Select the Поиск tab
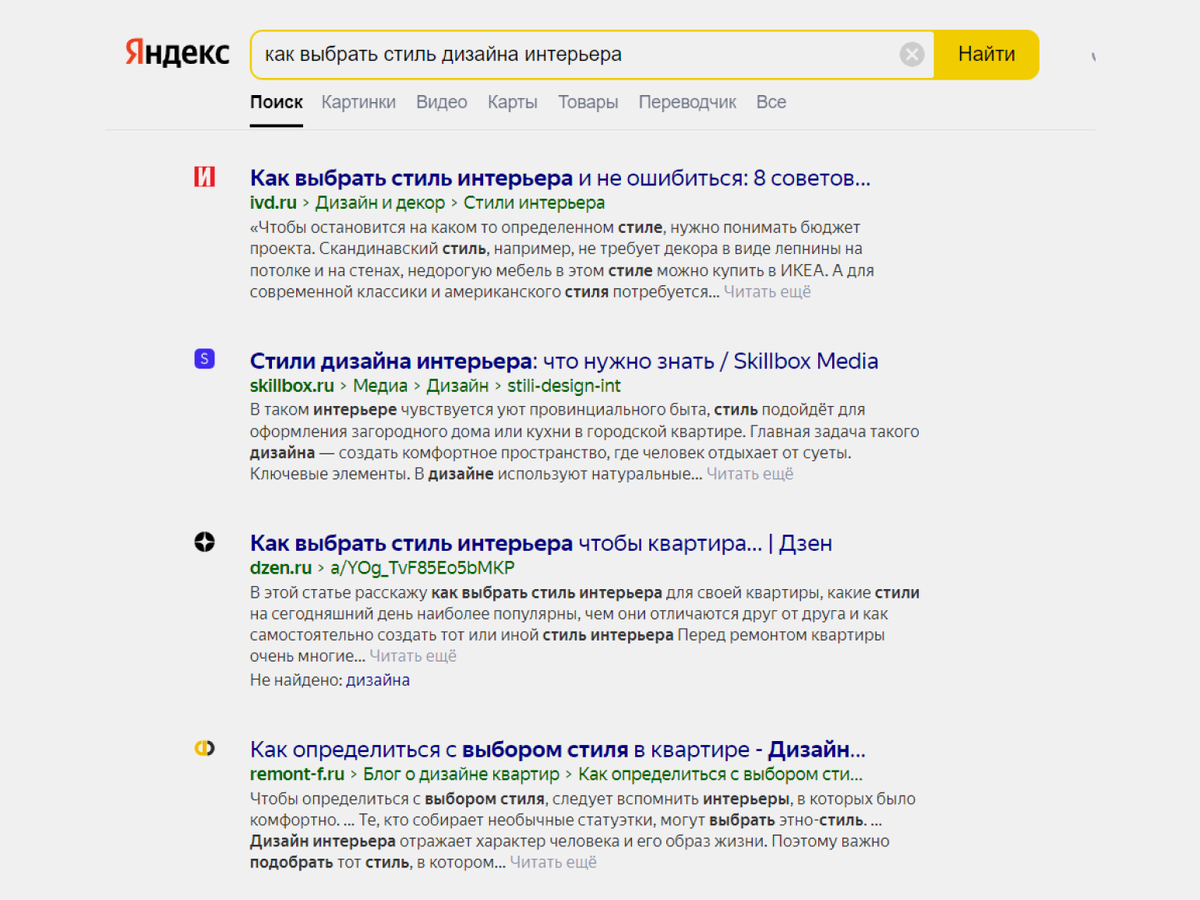The image size is (1200, 900). [276, 102]
